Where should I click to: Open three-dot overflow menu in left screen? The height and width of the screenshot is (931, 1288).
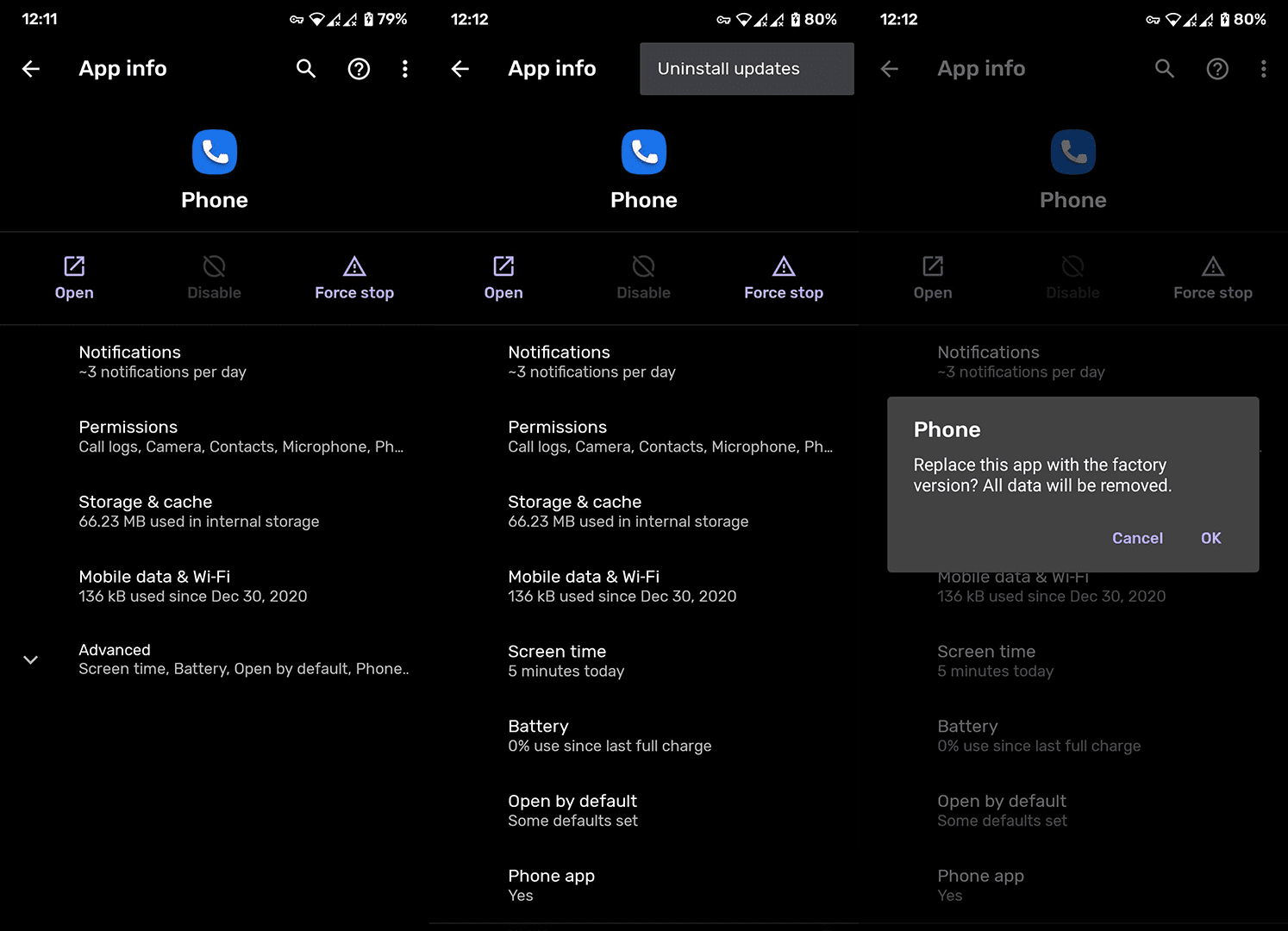click(x=405, y=69)
